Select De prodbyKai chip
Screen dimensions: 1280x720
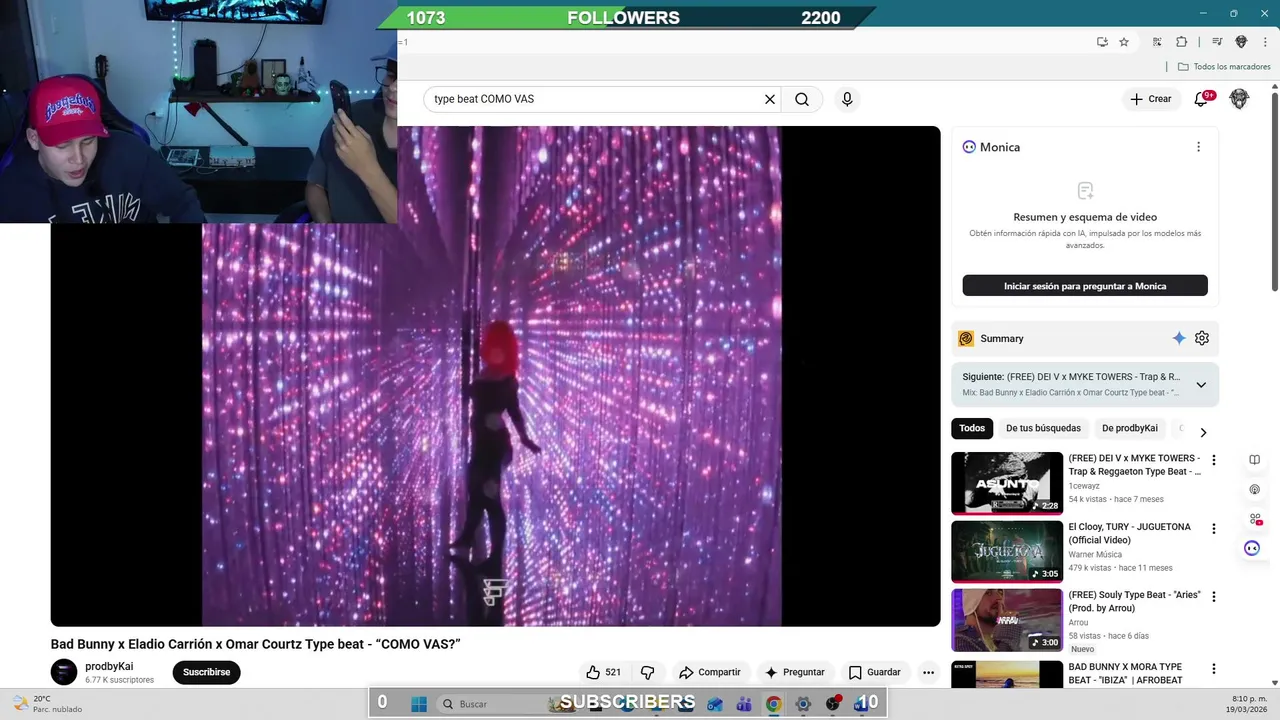pos(1130,428)
